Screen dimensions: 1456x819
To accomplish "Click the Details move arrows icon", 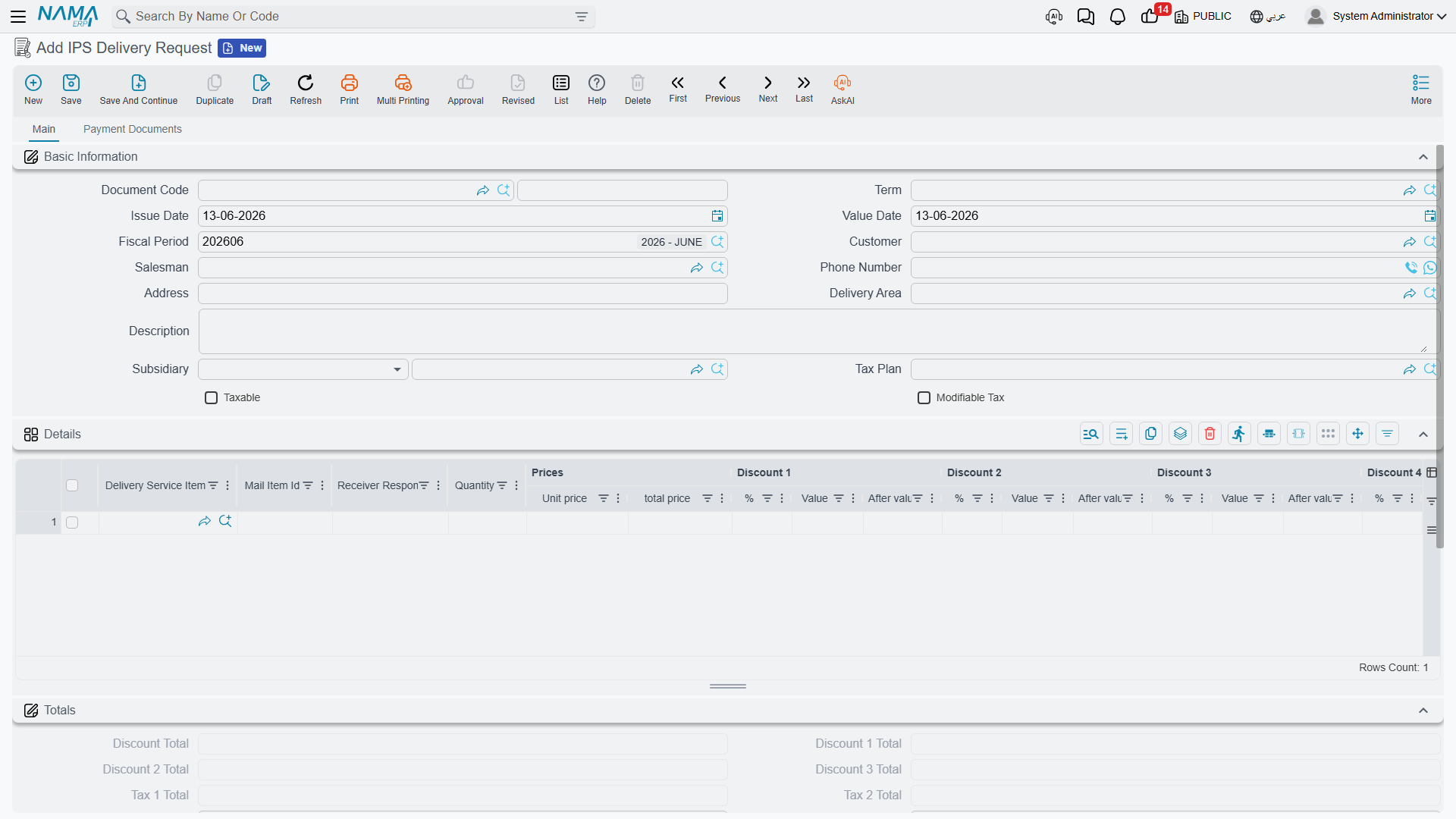I will tap(1357, 434).
